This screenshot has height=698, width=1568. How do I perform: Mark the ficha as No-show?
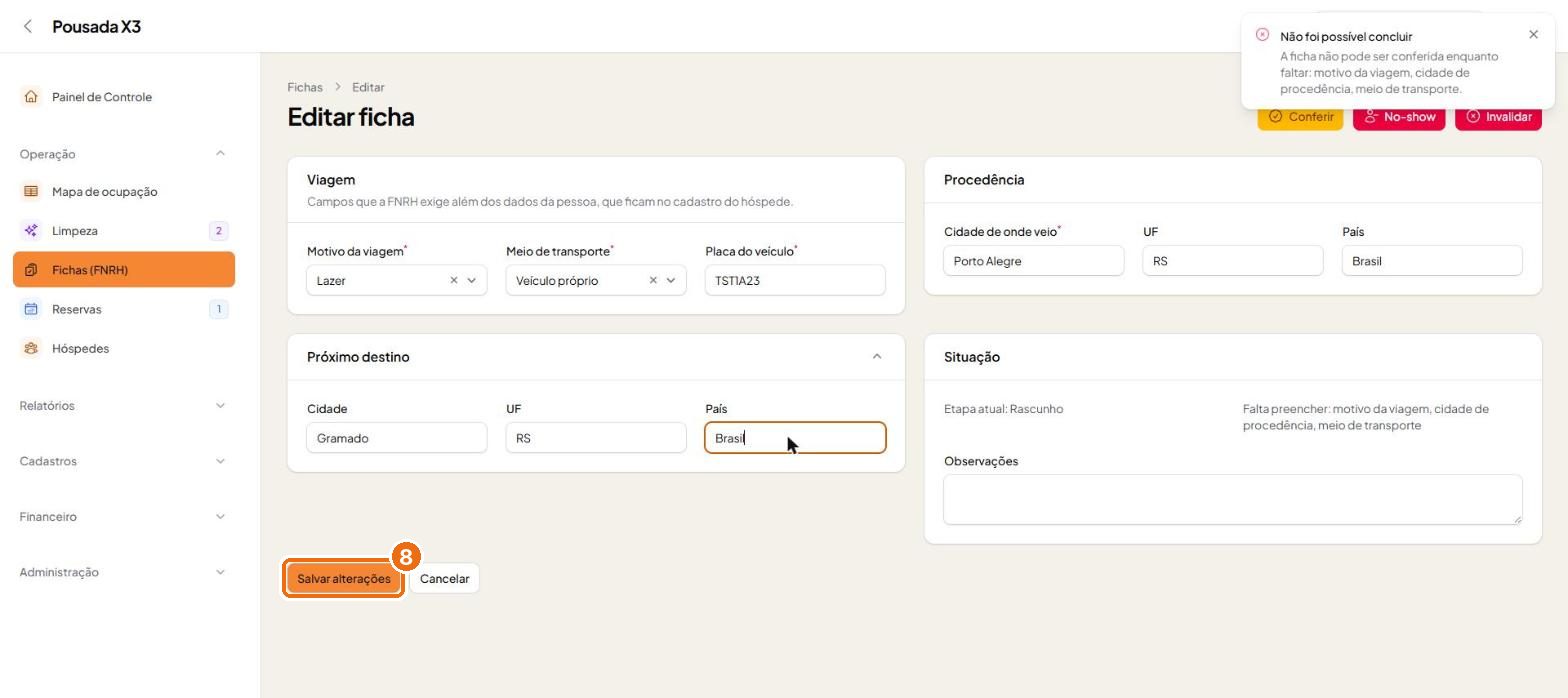(1399, 117)
